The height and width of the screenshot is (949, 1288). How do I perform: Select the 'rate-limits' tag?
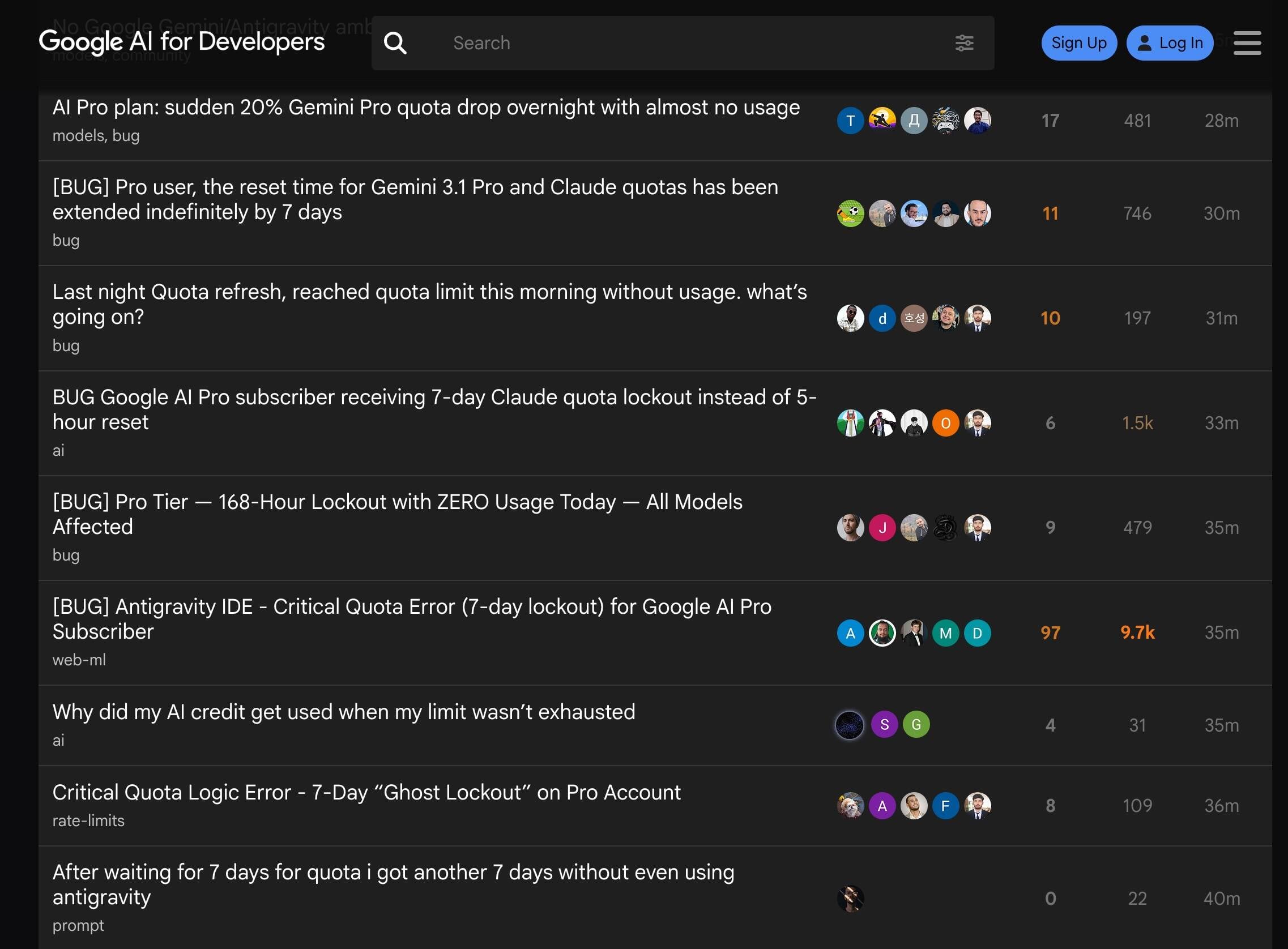coord(88,820)
